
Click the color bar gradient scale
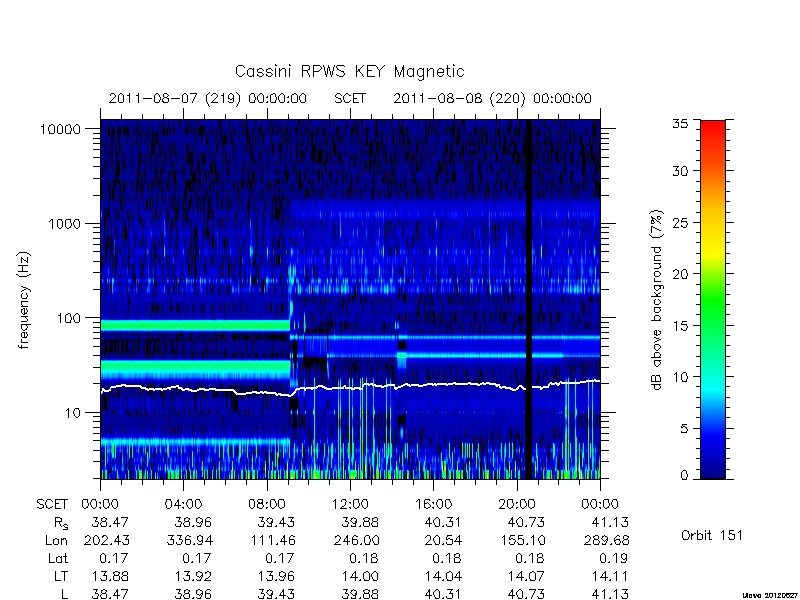713,299
